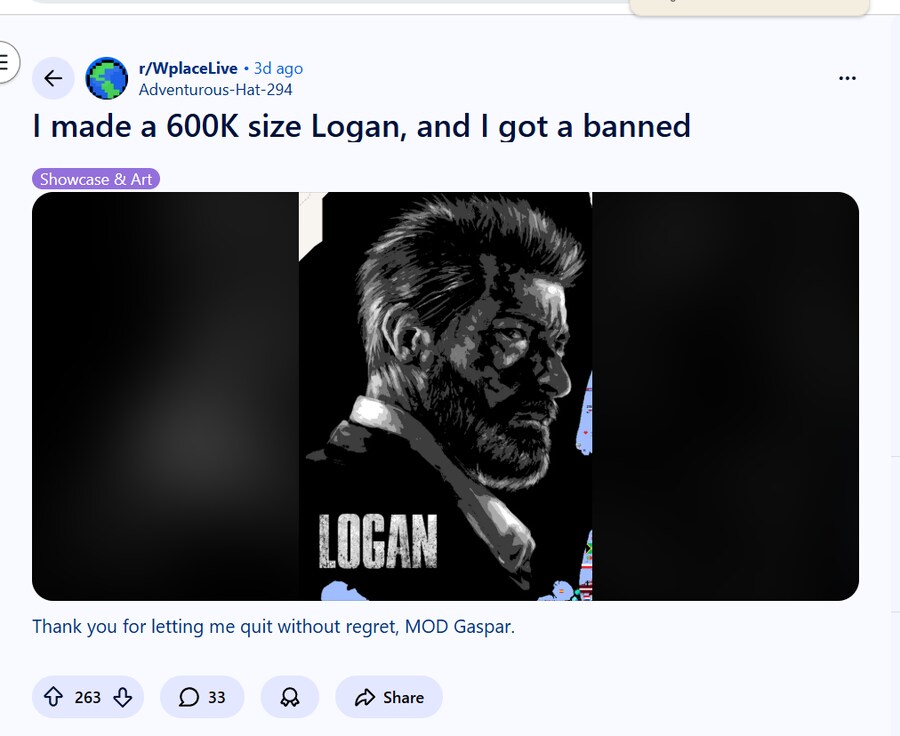Click the post body text about MOD Gaspar
Viewport: 900px width, 736px height.
point(274,626)
